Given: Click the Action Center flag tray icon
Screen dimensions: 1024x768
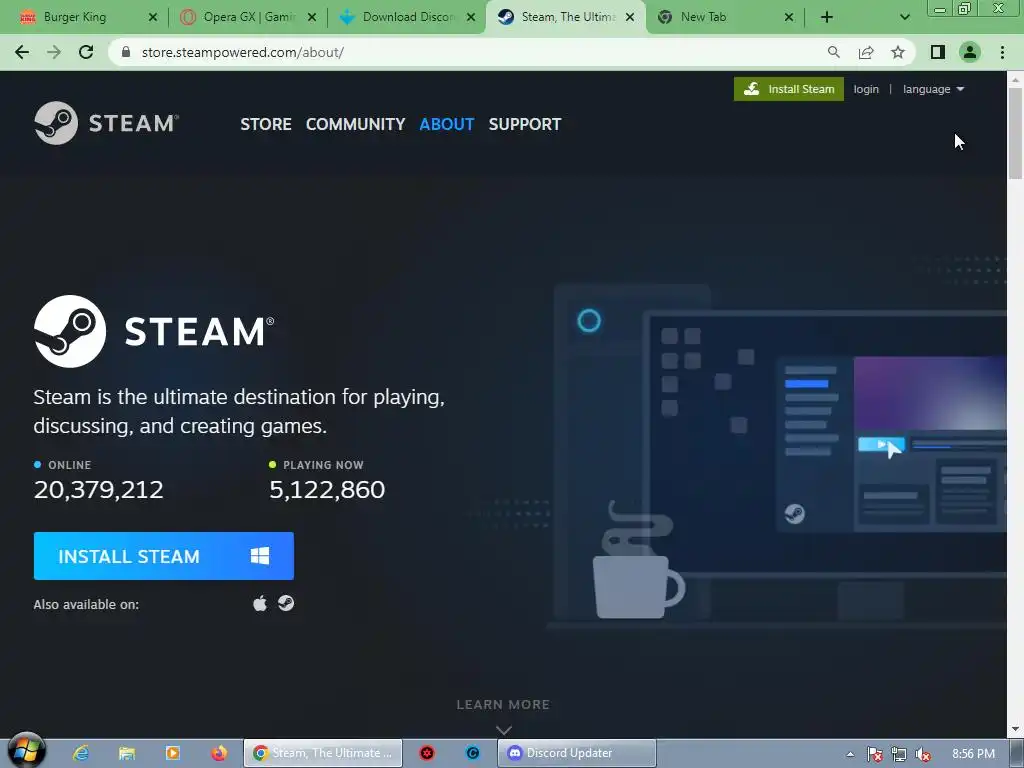Looking at the screenshot, I should (875, 754).
